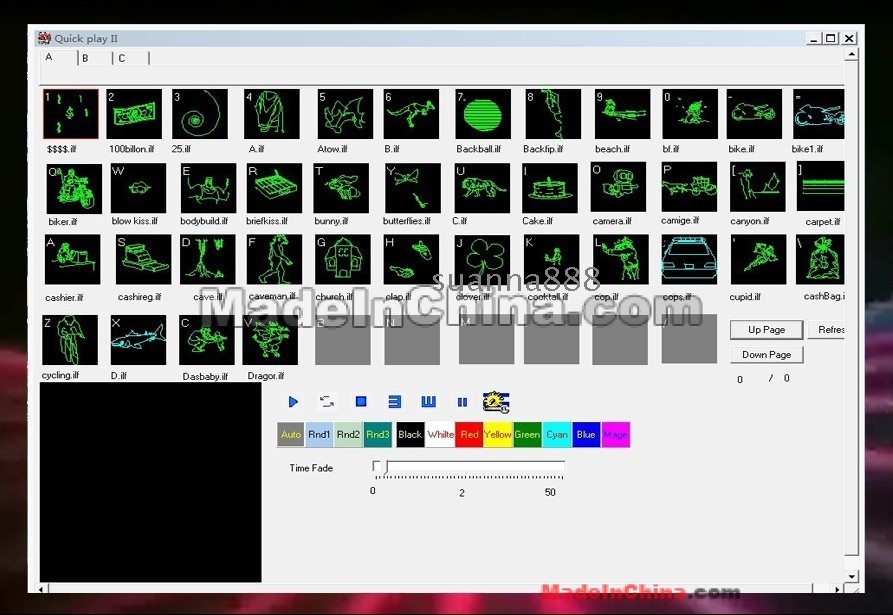Select the camera.ilf thumbnail
The image size is (893, 615).
coord(618,187)
